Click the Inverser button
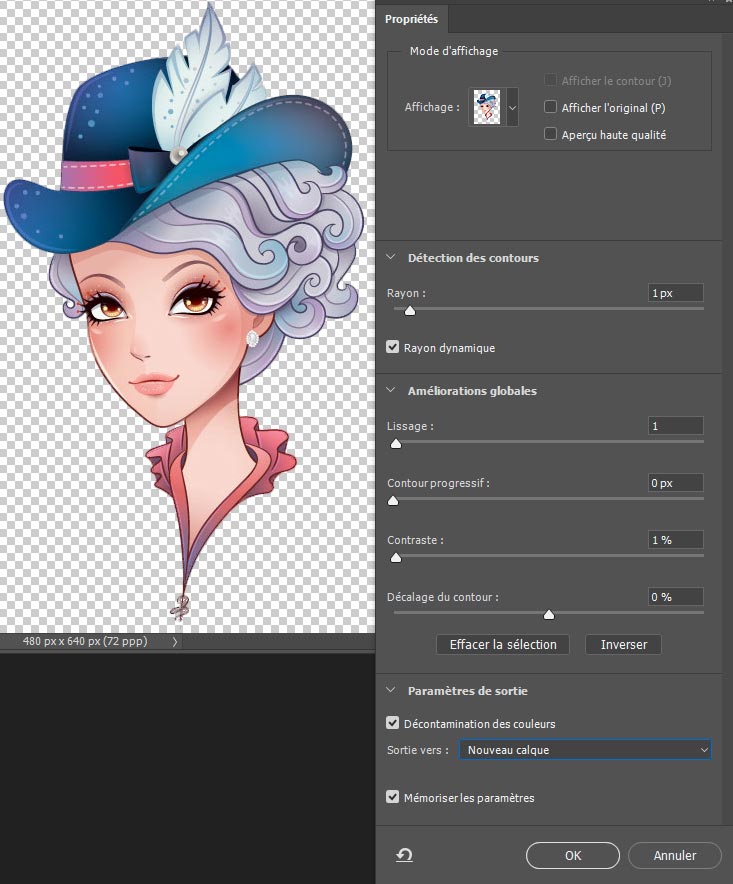 pos(623,645)
